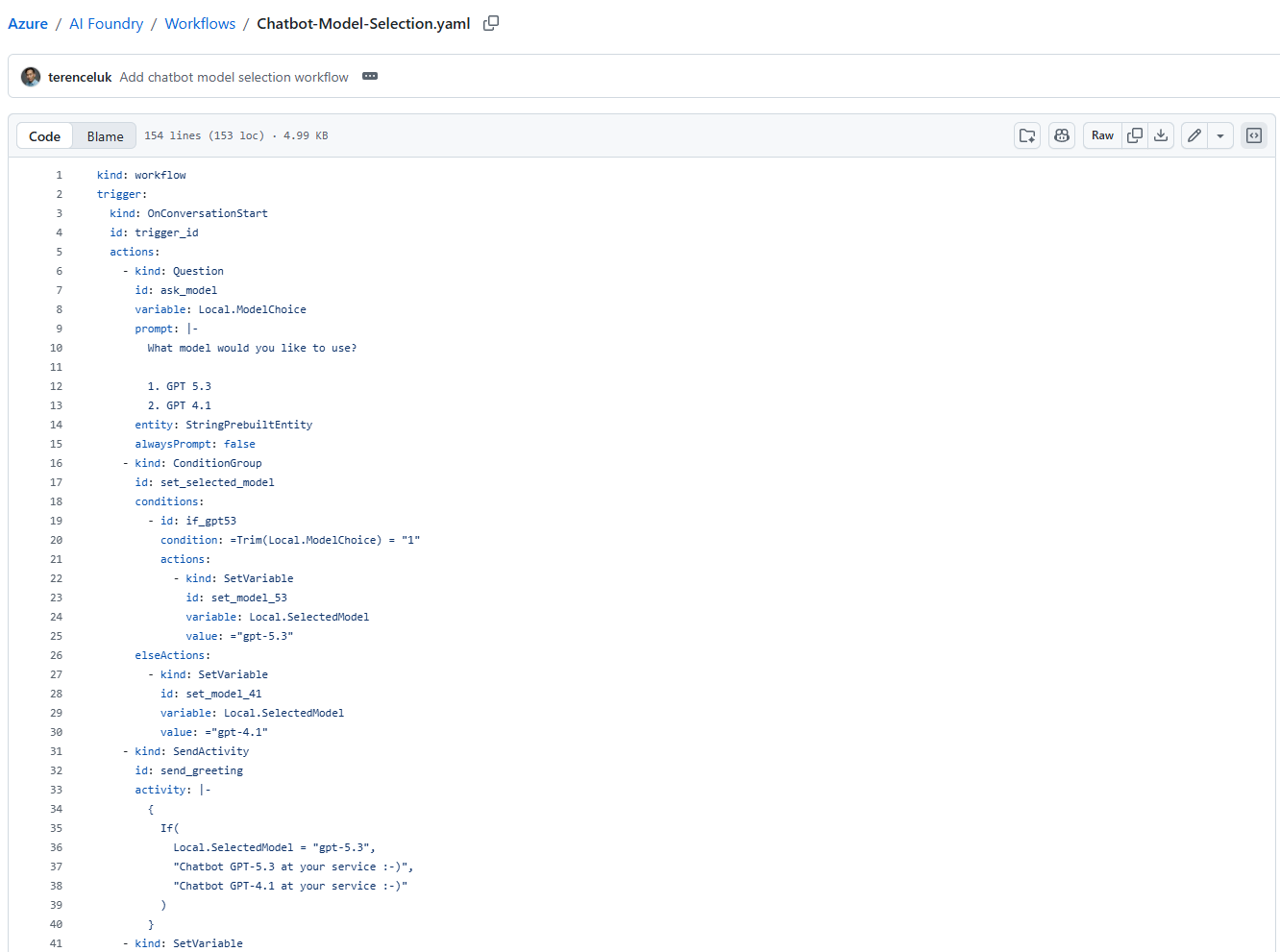
Task: Copy raw file contents
Action: click(x=1135, y=135)
